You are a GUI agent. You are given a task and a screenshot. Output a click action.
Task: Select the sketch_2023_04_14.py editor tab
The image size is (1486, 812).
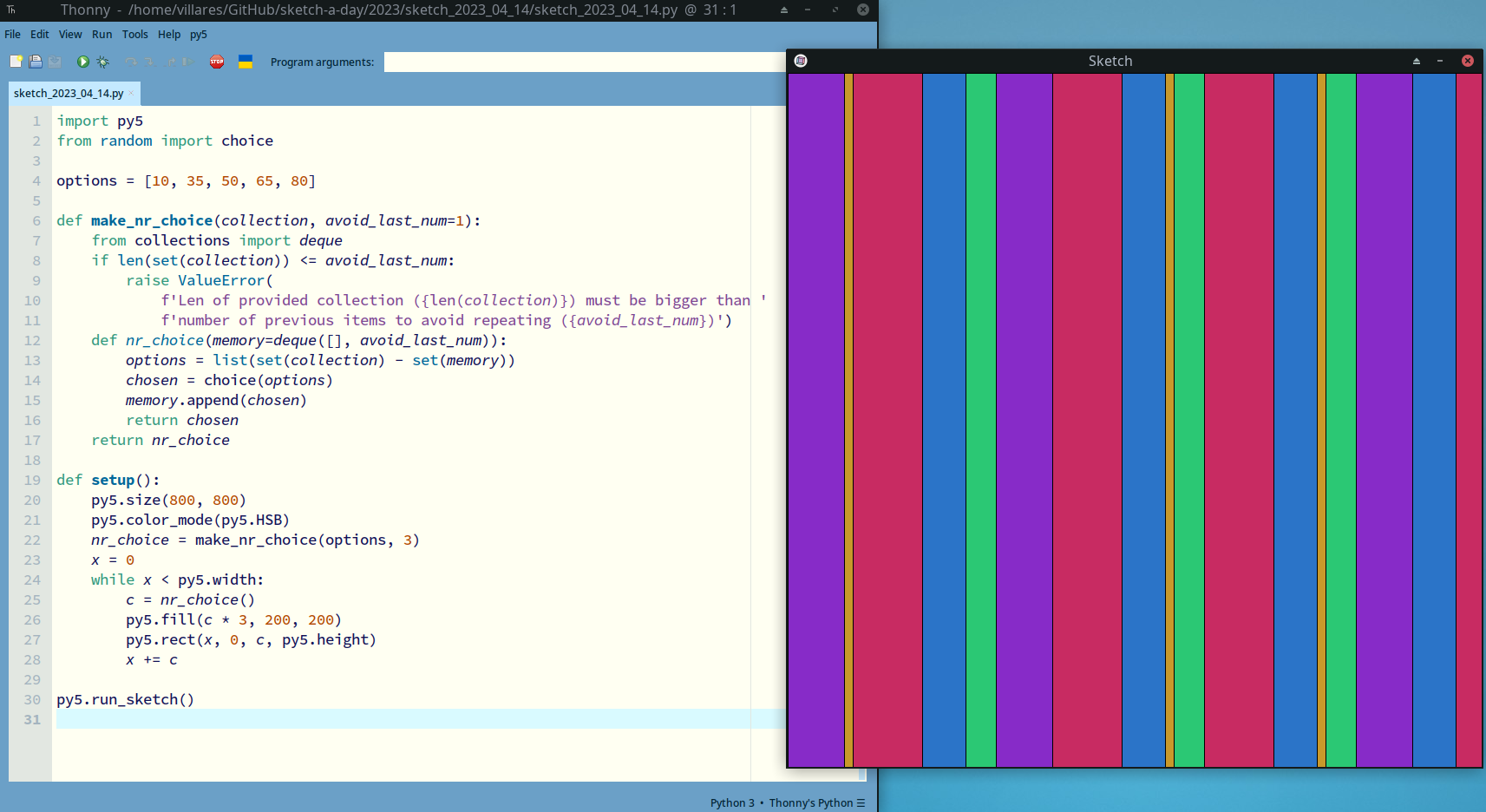69,94
